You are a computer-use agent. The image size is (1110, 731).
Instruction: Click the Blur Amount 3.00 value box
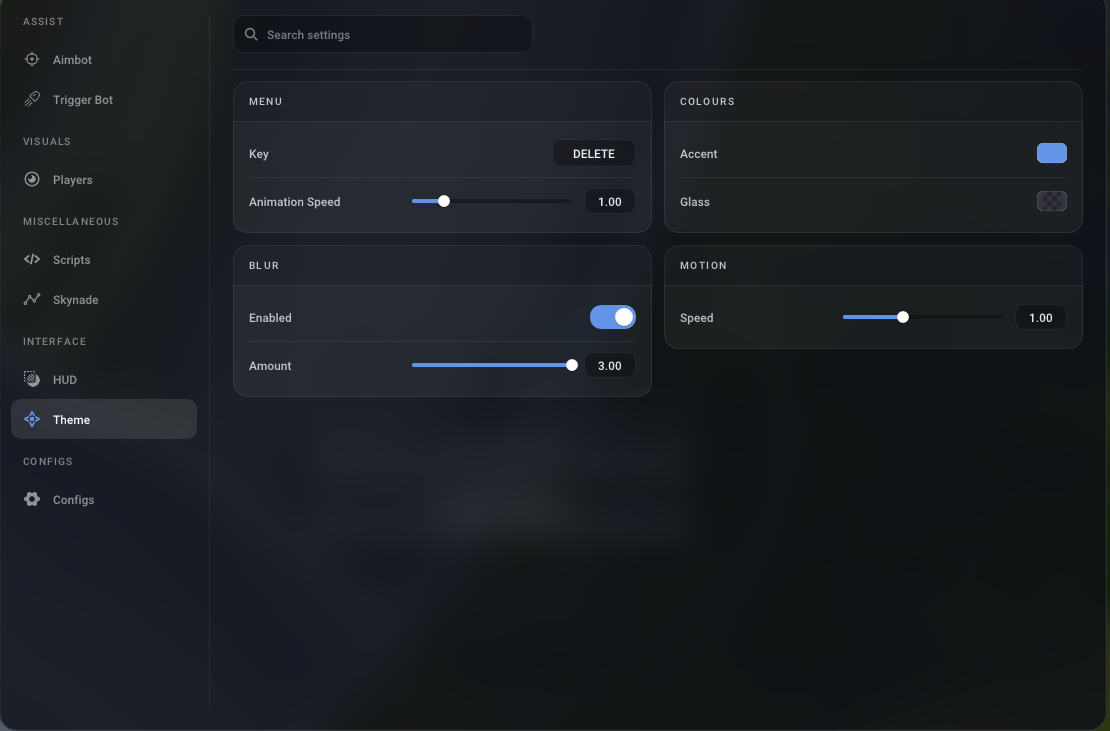[x=610, y=366]
